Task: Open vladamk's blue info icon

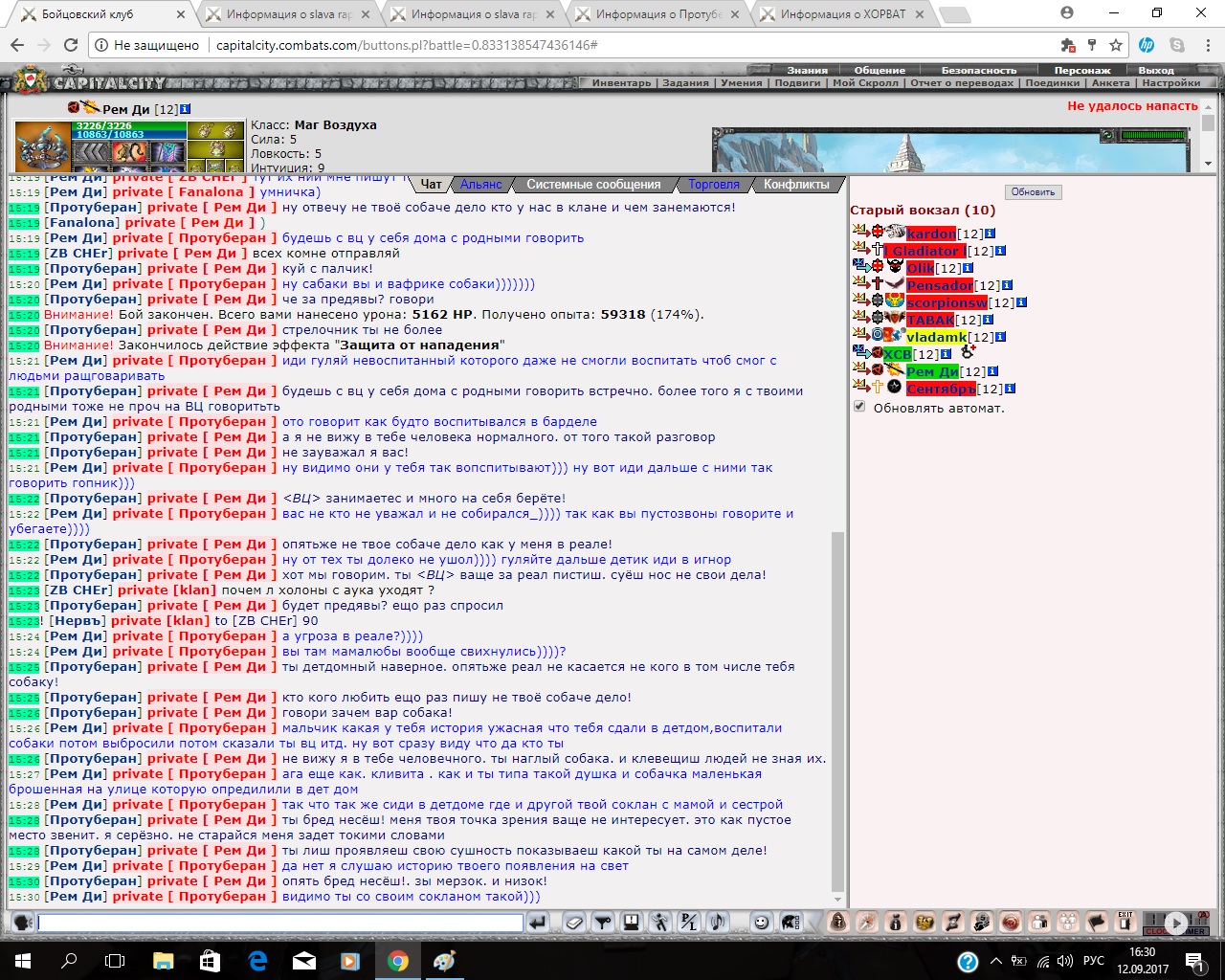Action: click(1001, 337)
